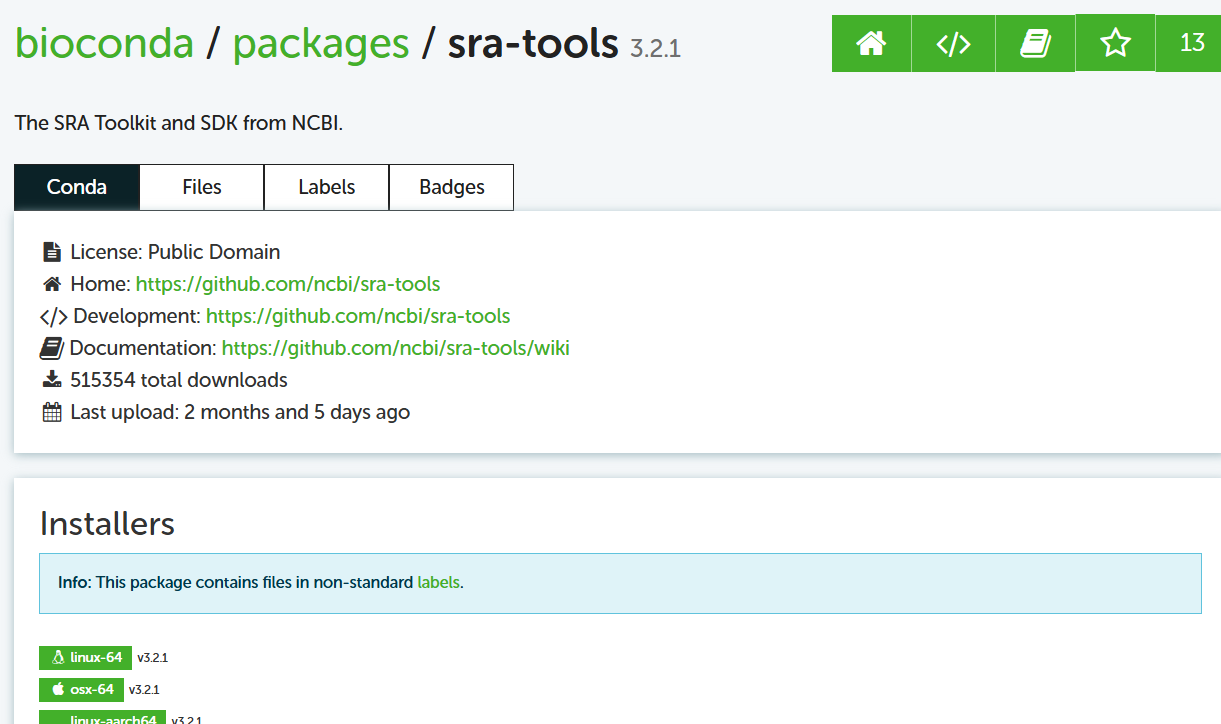Go to the bioconda breadcrumb link
The image size is (1221, 724).
pyautogui.click(x=104, y=43)
